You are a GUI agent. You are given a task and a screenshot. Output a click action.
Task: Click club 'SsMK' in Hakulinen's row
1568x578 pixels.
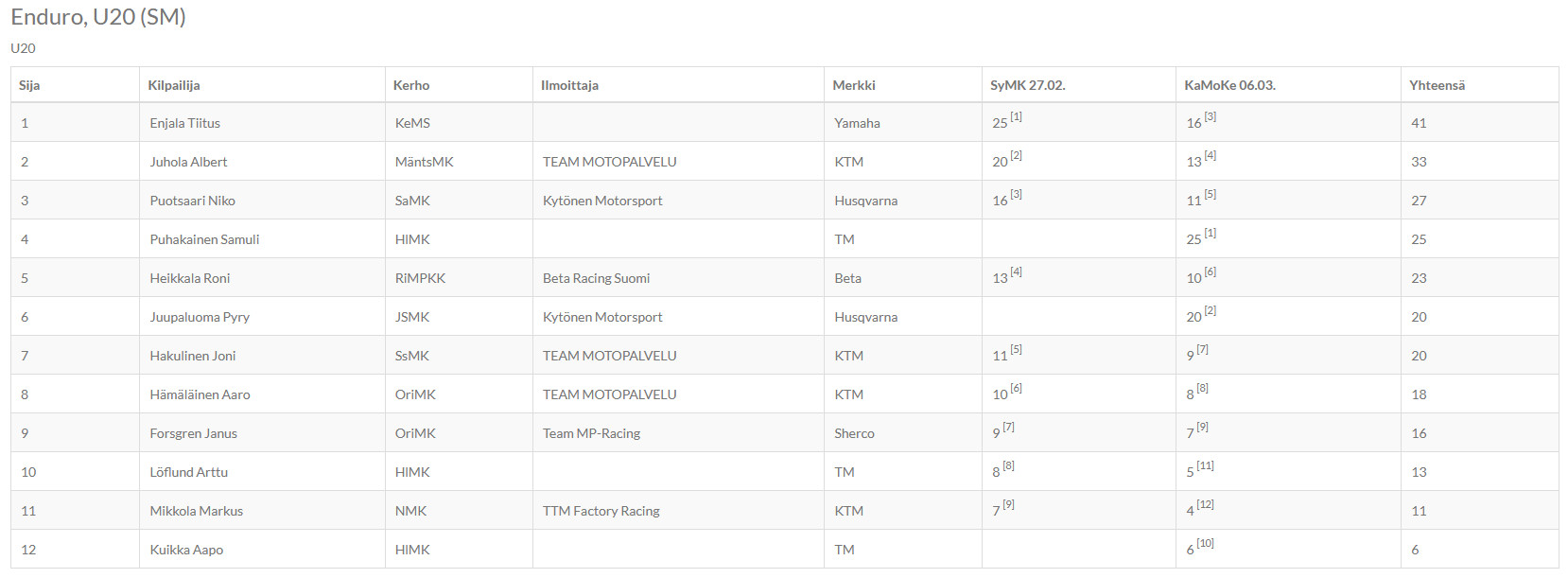coord(412,356)
